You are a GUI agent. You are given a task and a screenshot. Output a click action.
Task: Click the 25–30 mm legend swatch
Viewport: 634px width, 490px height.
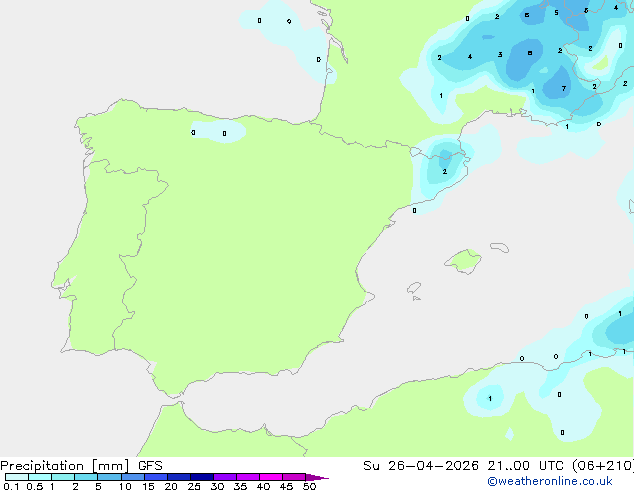click(202, 477)
